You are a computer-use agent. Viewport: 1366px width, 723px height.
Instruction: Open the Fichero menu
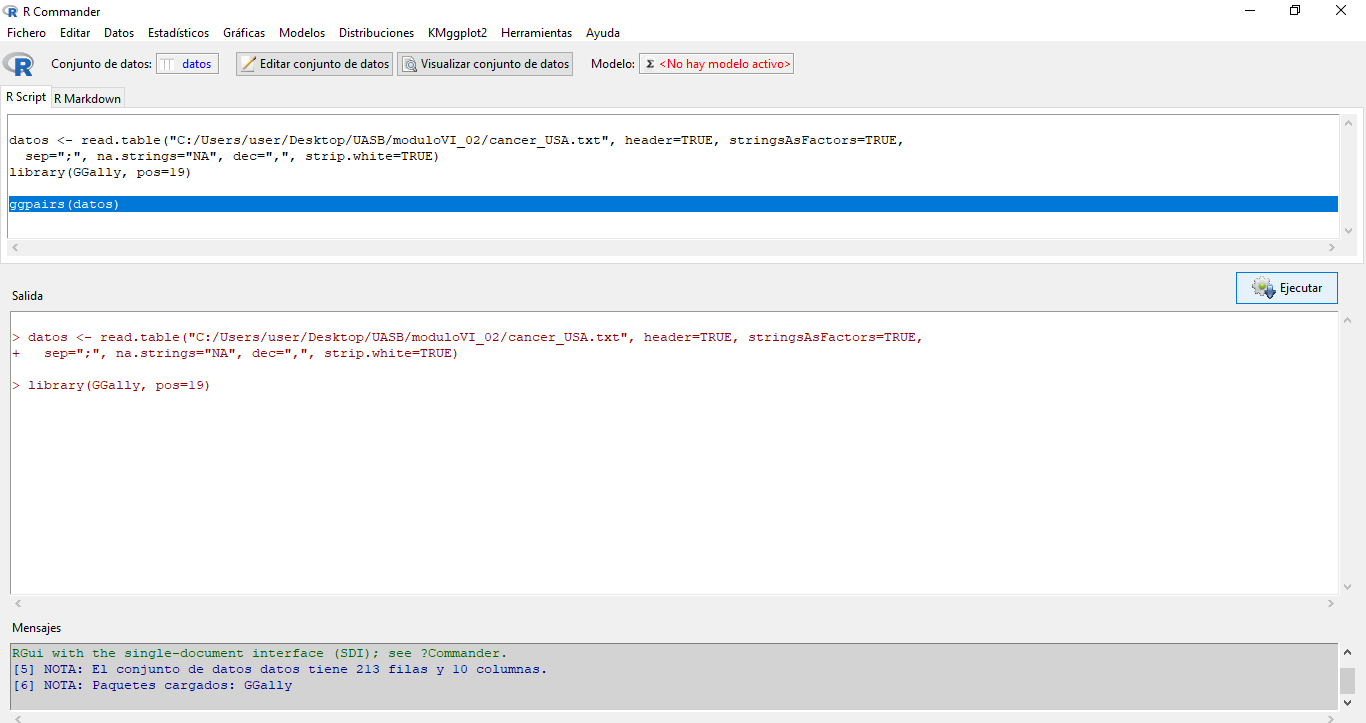tap(26, 33)
